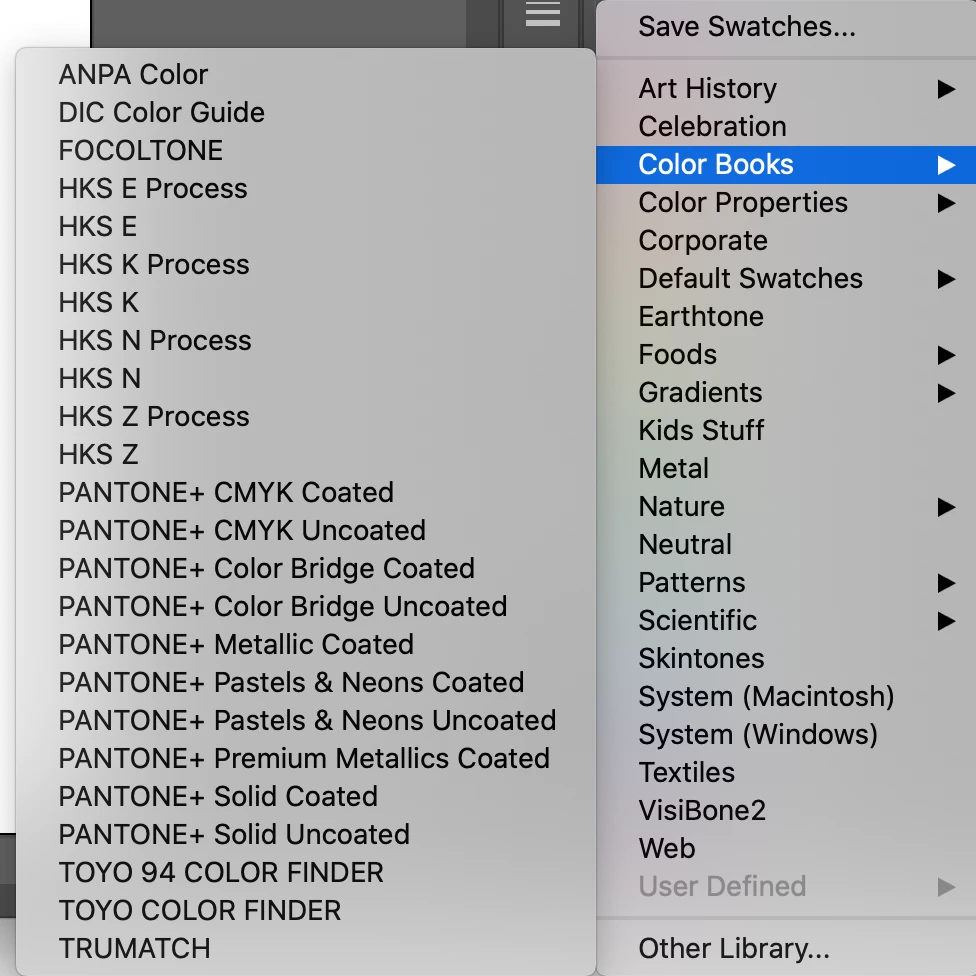
Task: Open the Nature submenu
Action: point(786,507)
